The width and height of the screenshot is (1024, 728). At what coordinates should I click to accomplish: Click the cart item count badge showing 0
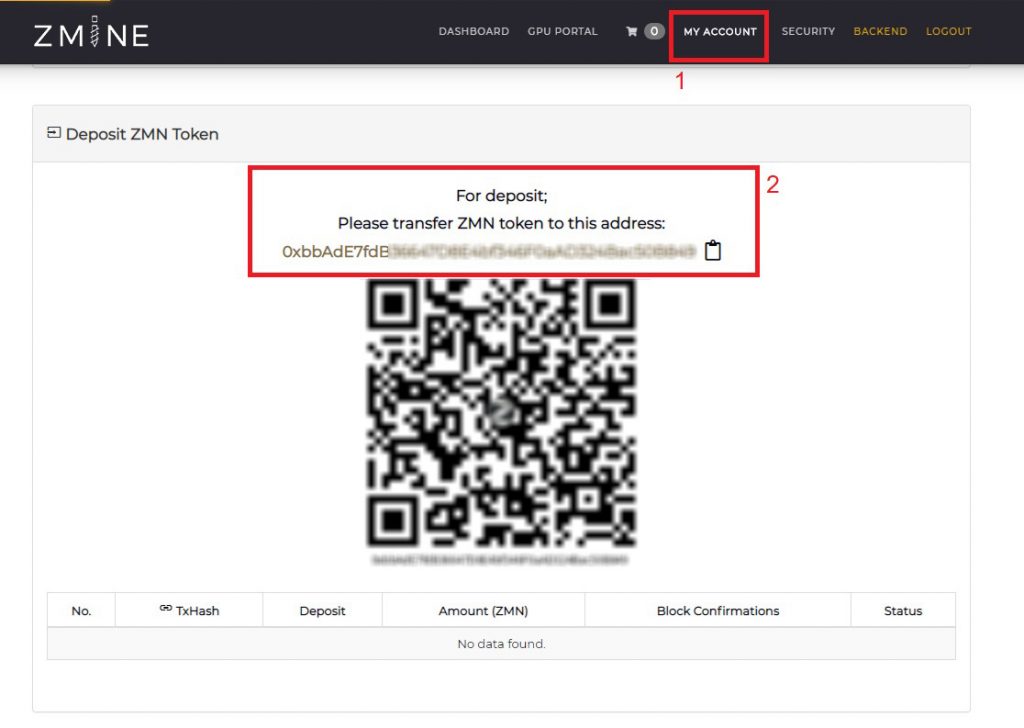[655, 31]
